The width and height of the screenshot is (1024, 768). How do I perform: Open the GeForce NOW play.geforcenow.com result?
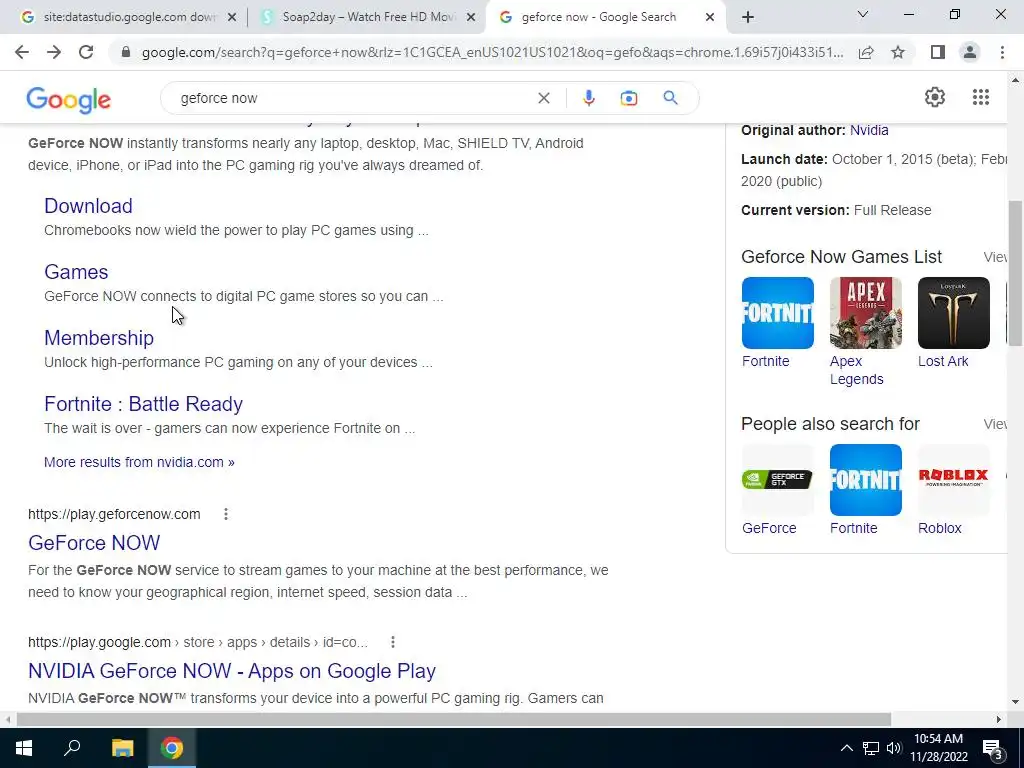[94, 543]
